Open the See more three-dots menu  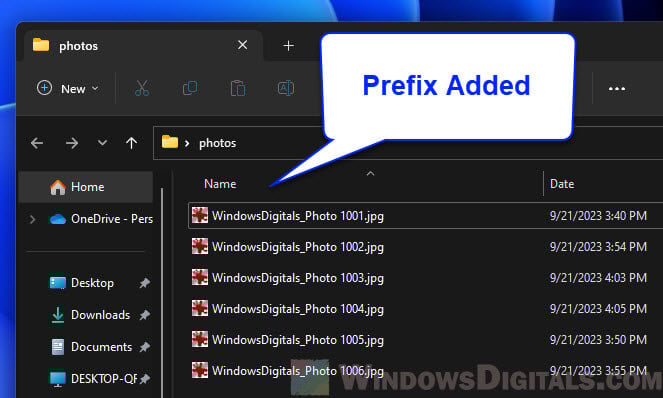click(x=616, y=89)
